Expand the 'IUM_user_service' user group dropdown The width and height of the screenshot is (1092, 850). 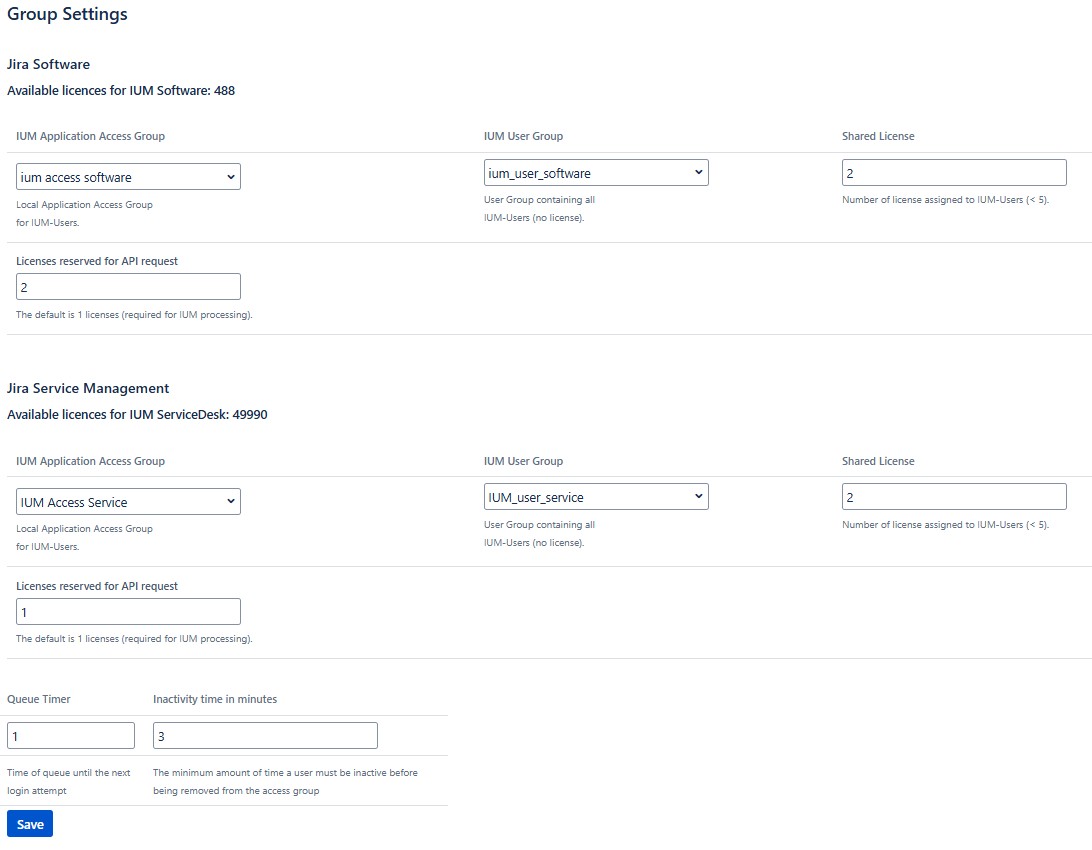(595, 497)
